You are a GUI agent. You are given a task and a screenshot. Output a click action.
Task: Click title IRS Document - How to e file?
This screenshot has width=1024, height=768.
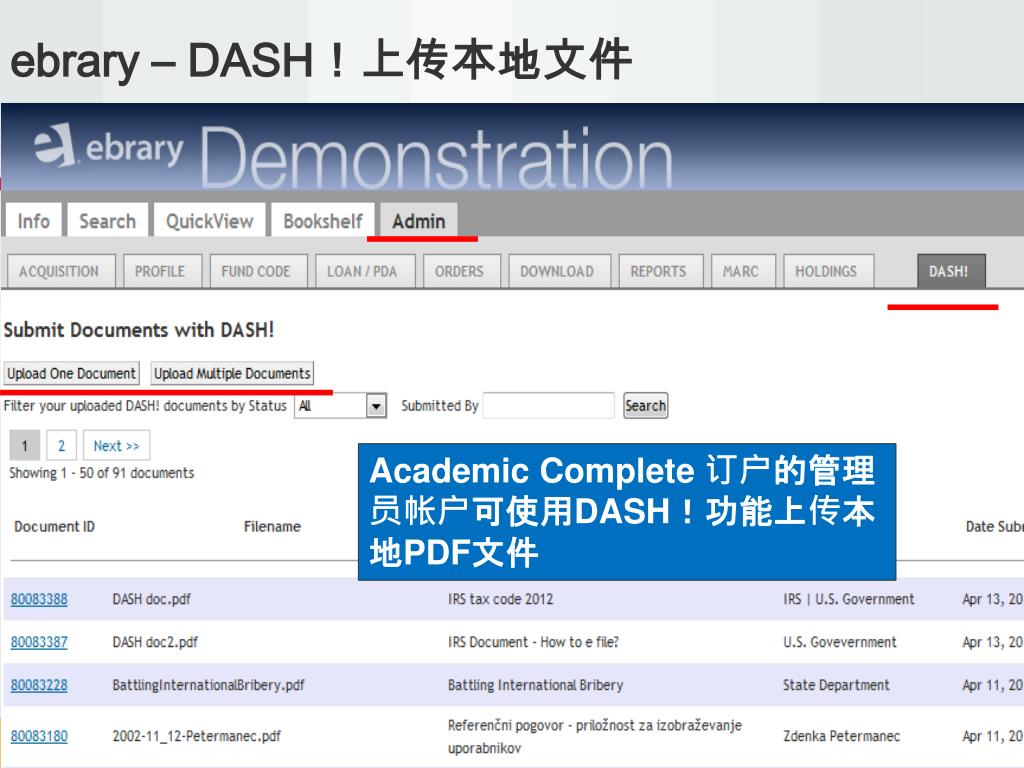(534, 642)
